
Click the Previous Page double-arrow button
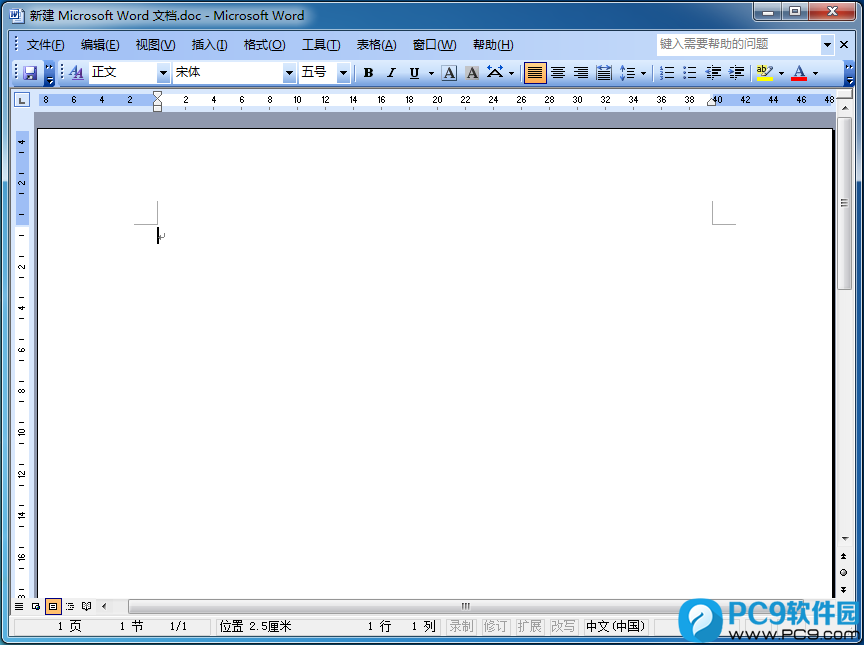coord(844,556)
